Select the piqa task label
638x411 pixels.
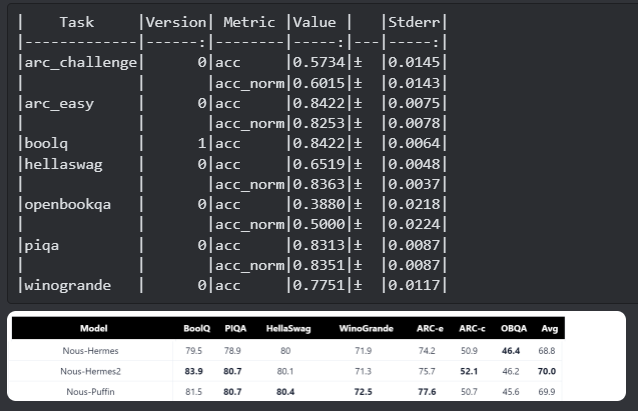coord(42,245)
